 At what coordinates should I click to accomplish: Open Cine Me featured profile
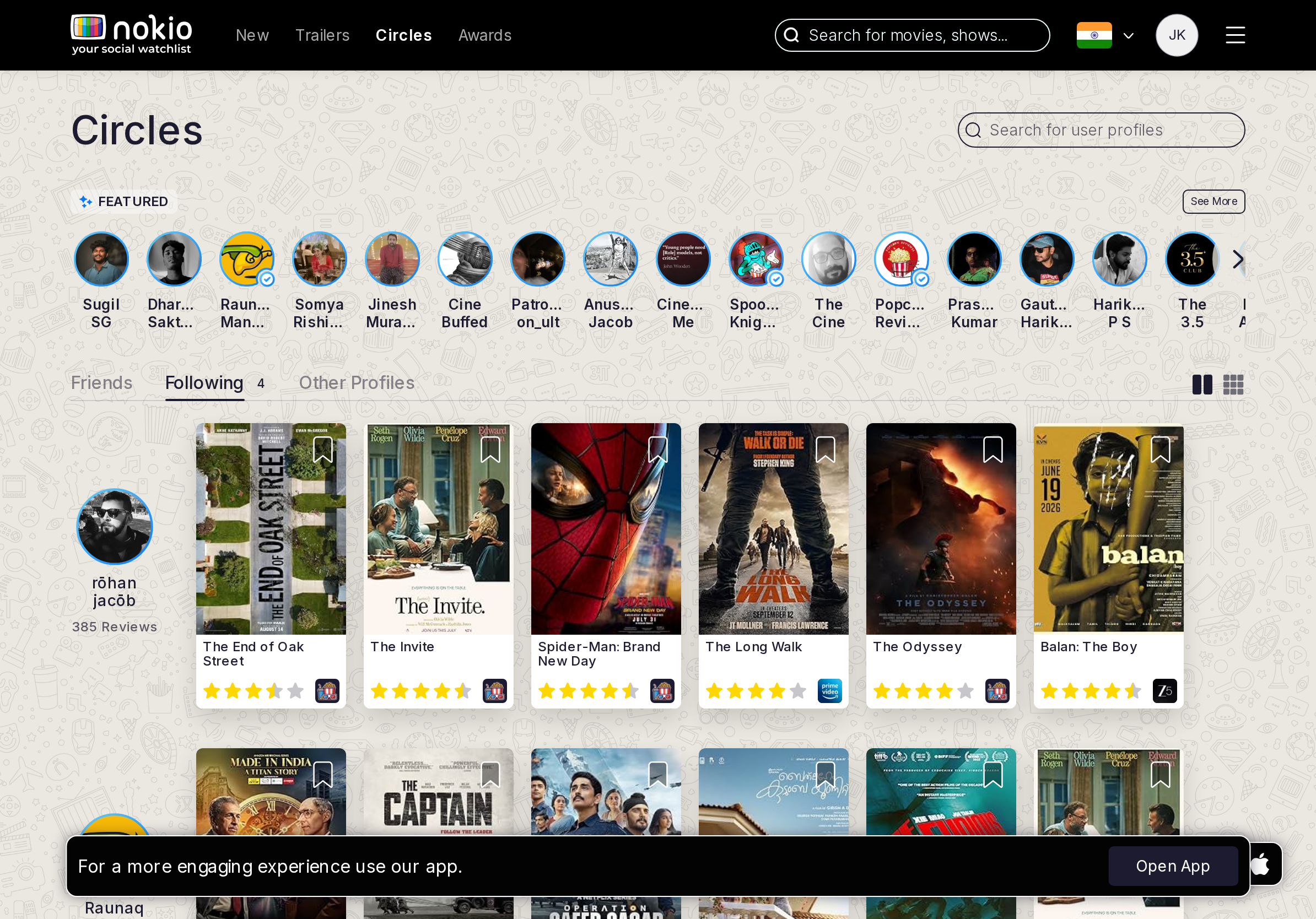(683, 259)
